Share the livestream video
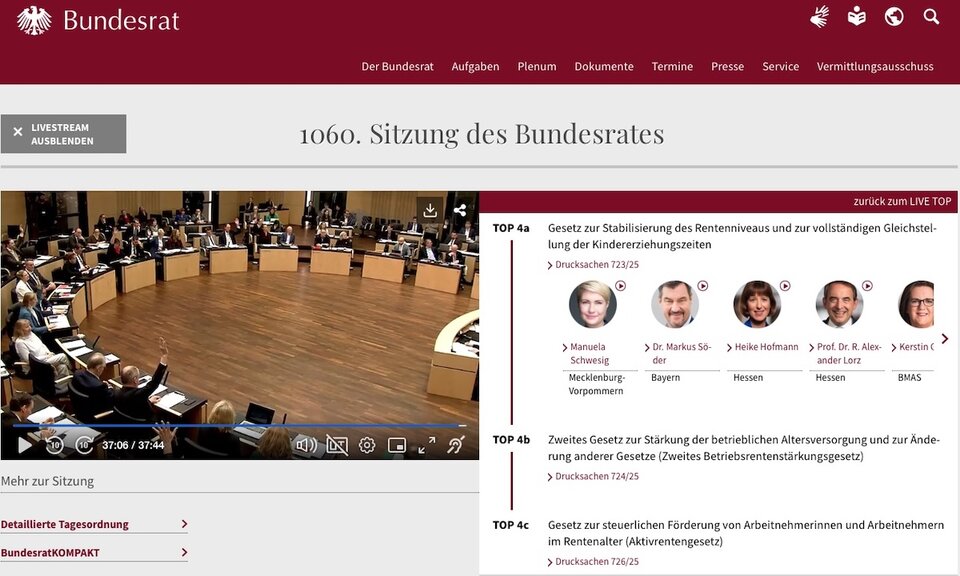This screenshot has height=576, width=960. [460, 209]
